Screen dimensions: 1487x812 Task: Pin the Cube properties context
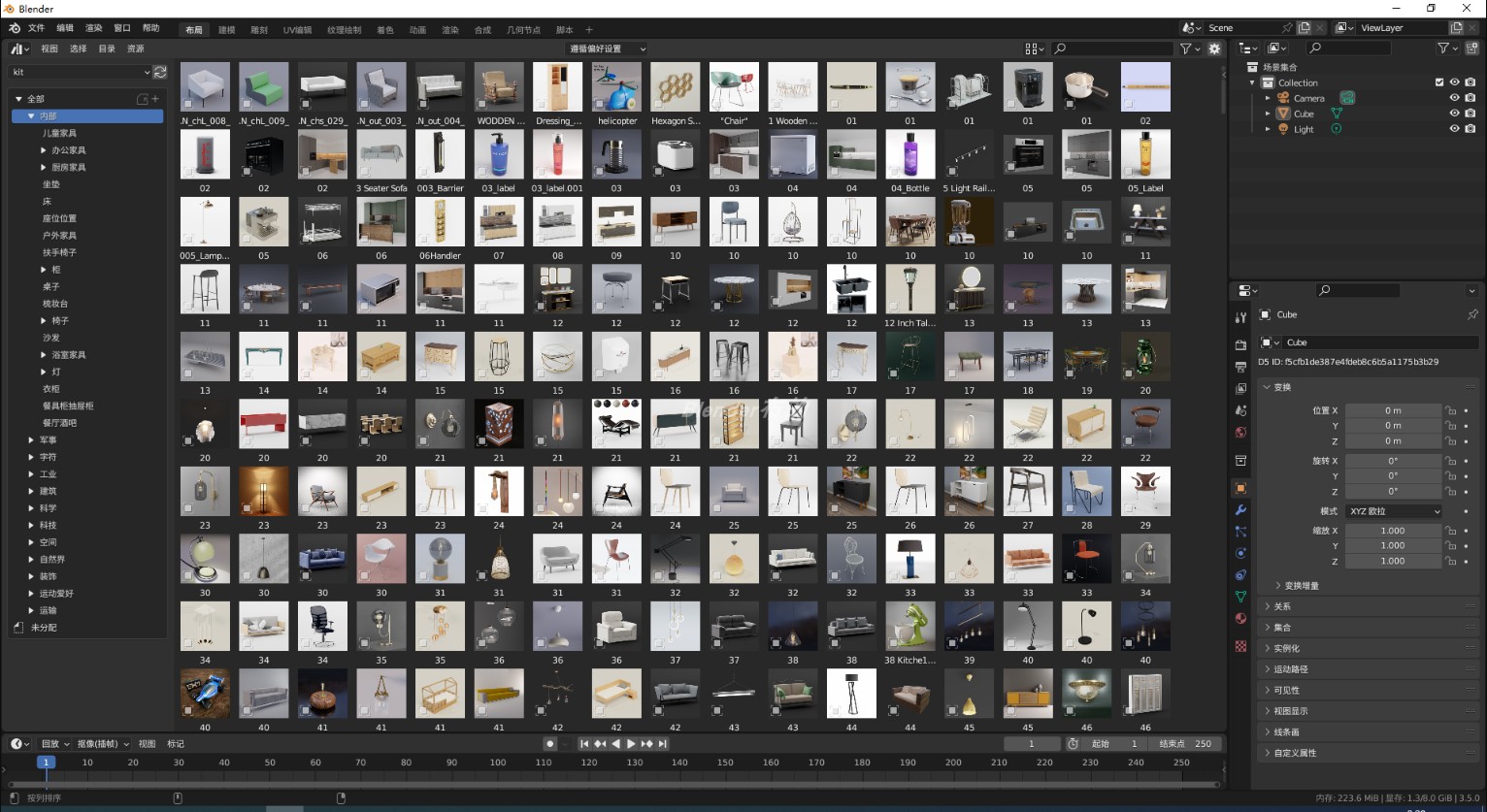[1471, 314]
